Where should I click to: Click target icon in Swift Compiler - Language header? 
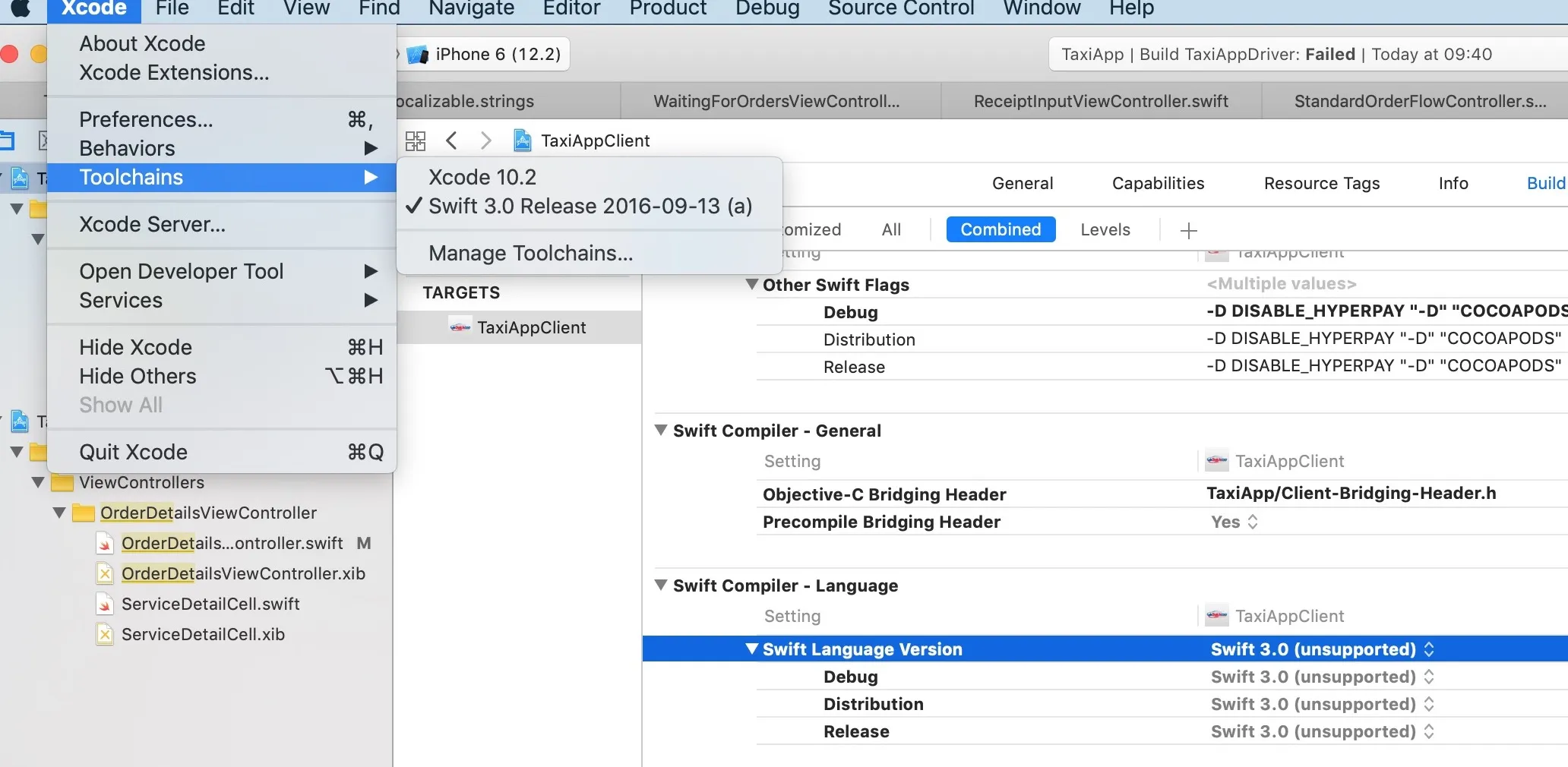pos(1217,616)
